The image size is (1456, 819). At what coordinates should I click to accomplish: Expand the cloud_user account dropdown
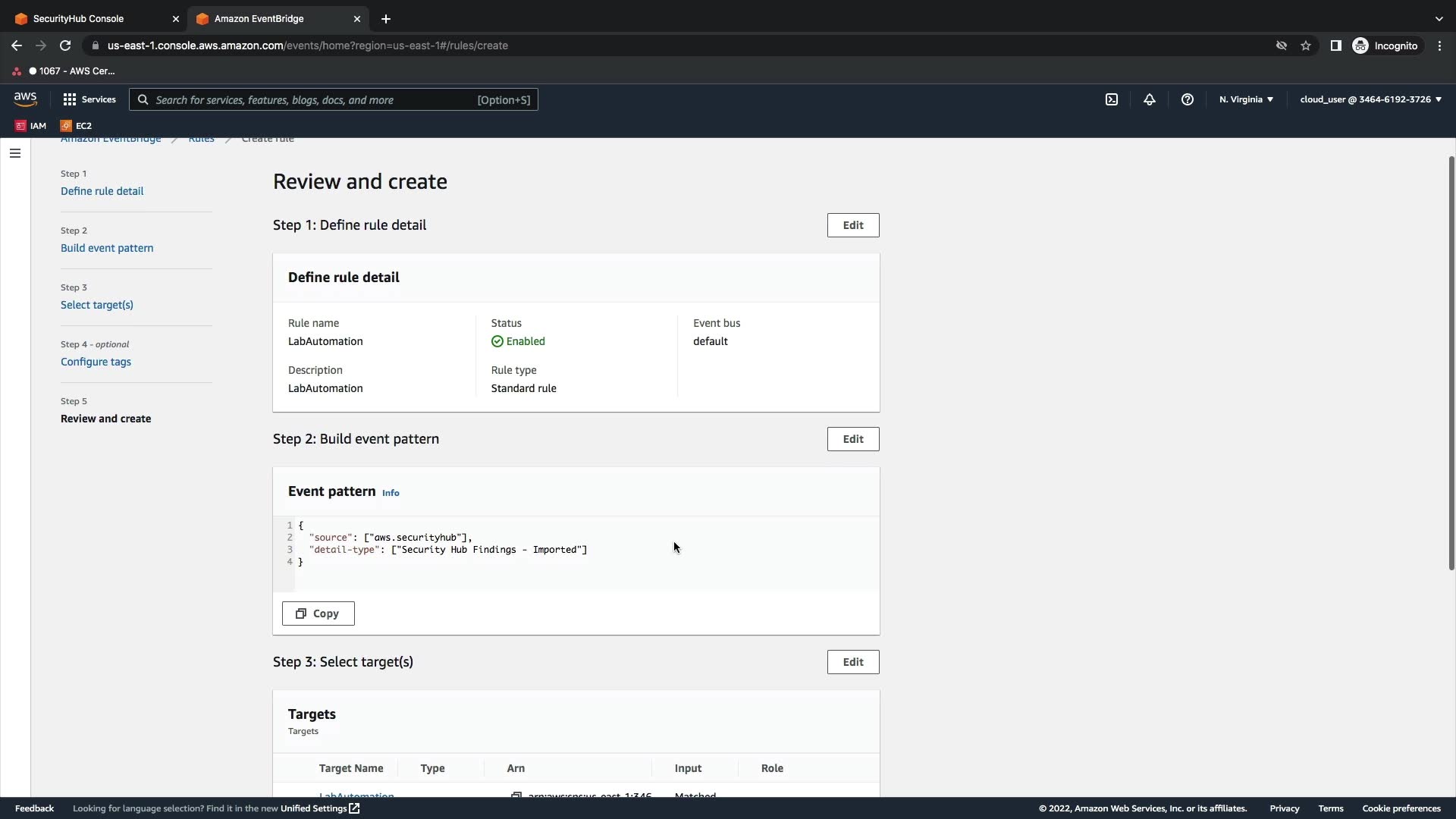(x=1370, y=99)
